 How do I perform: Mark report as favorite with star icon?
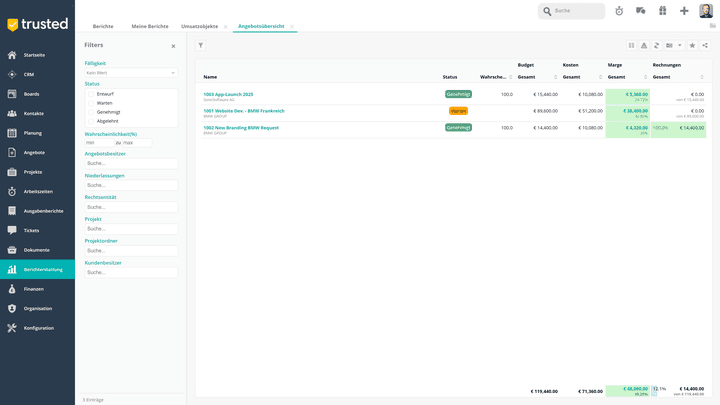[692, 45]
